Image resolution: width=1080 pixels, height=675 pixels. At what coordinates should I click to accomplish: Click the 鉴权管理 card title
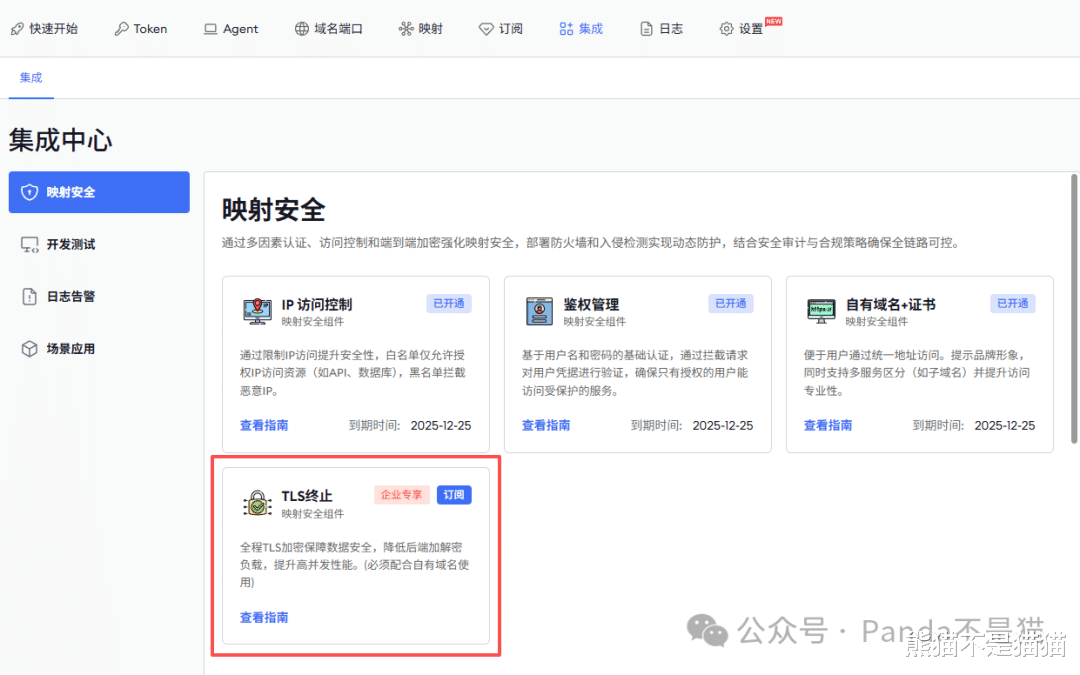tap(591, 304)
